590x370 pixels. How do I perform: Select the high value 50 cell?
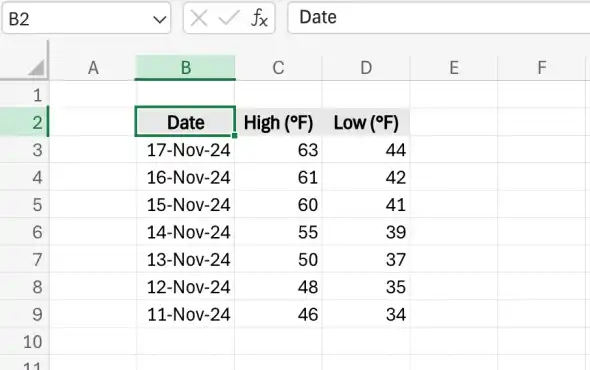[x=278, y=259]
